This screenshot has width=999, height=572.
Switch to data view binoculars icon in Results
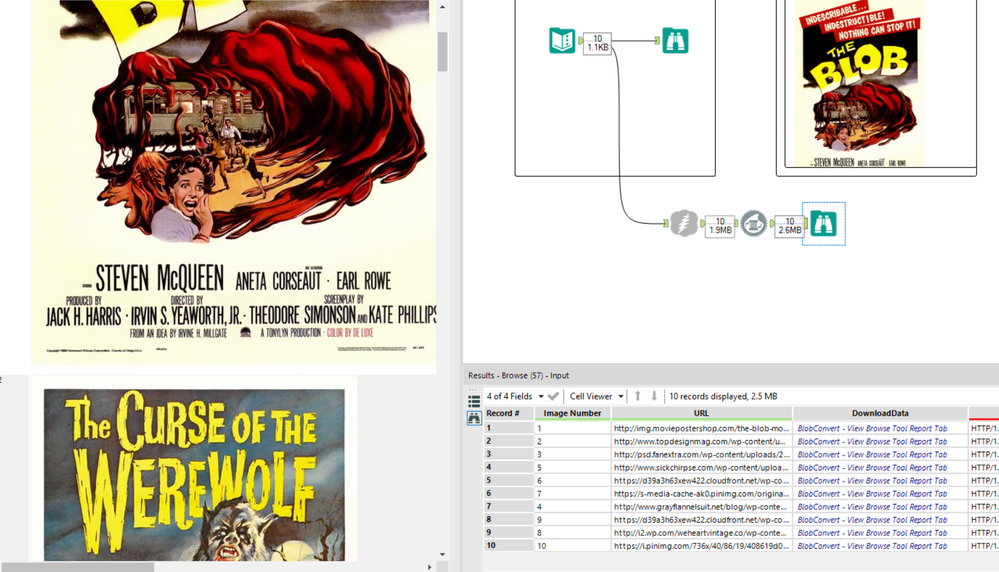pyautogui.click(x=474, y=418)
